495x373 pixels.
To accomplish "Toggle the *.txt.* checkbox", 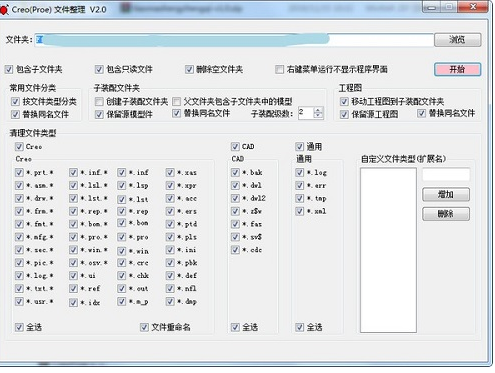I will [19, 288].
